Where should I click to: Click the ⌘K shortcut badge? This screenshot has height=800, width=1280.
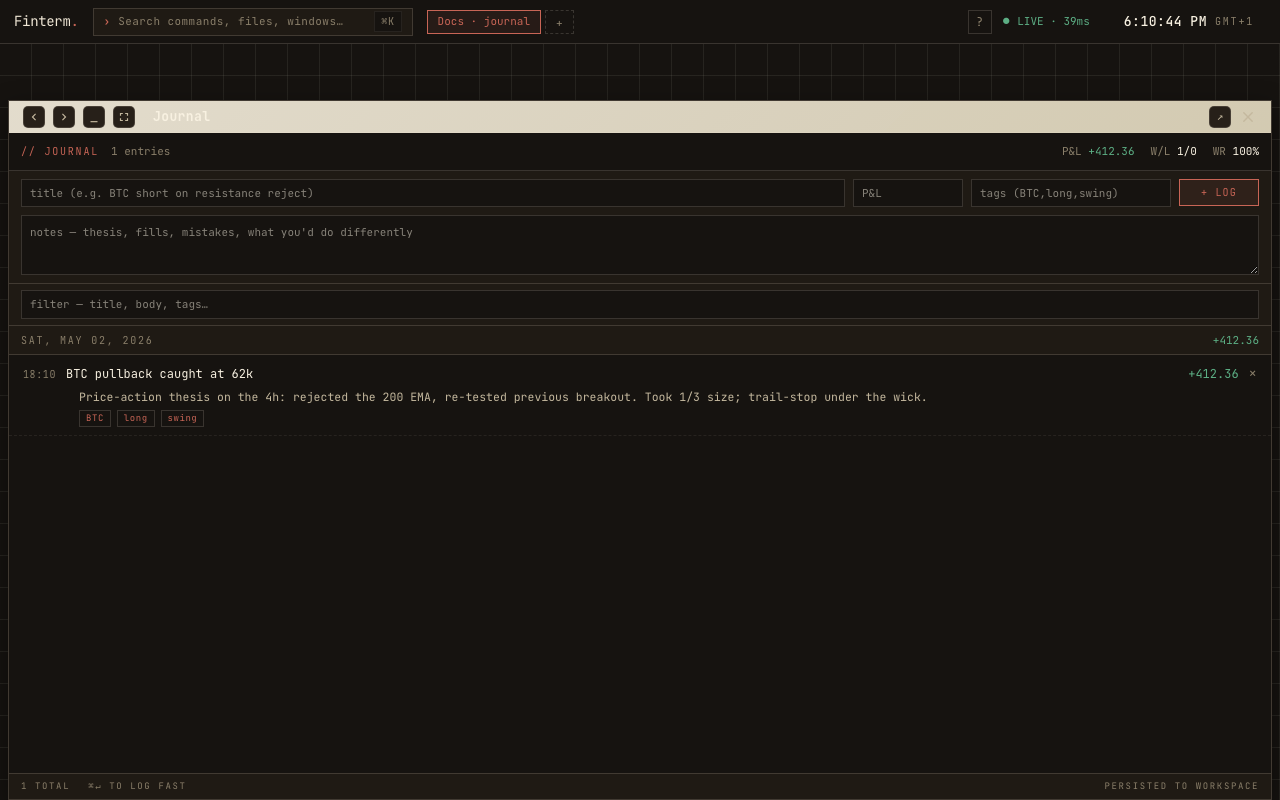coord(388,22)
